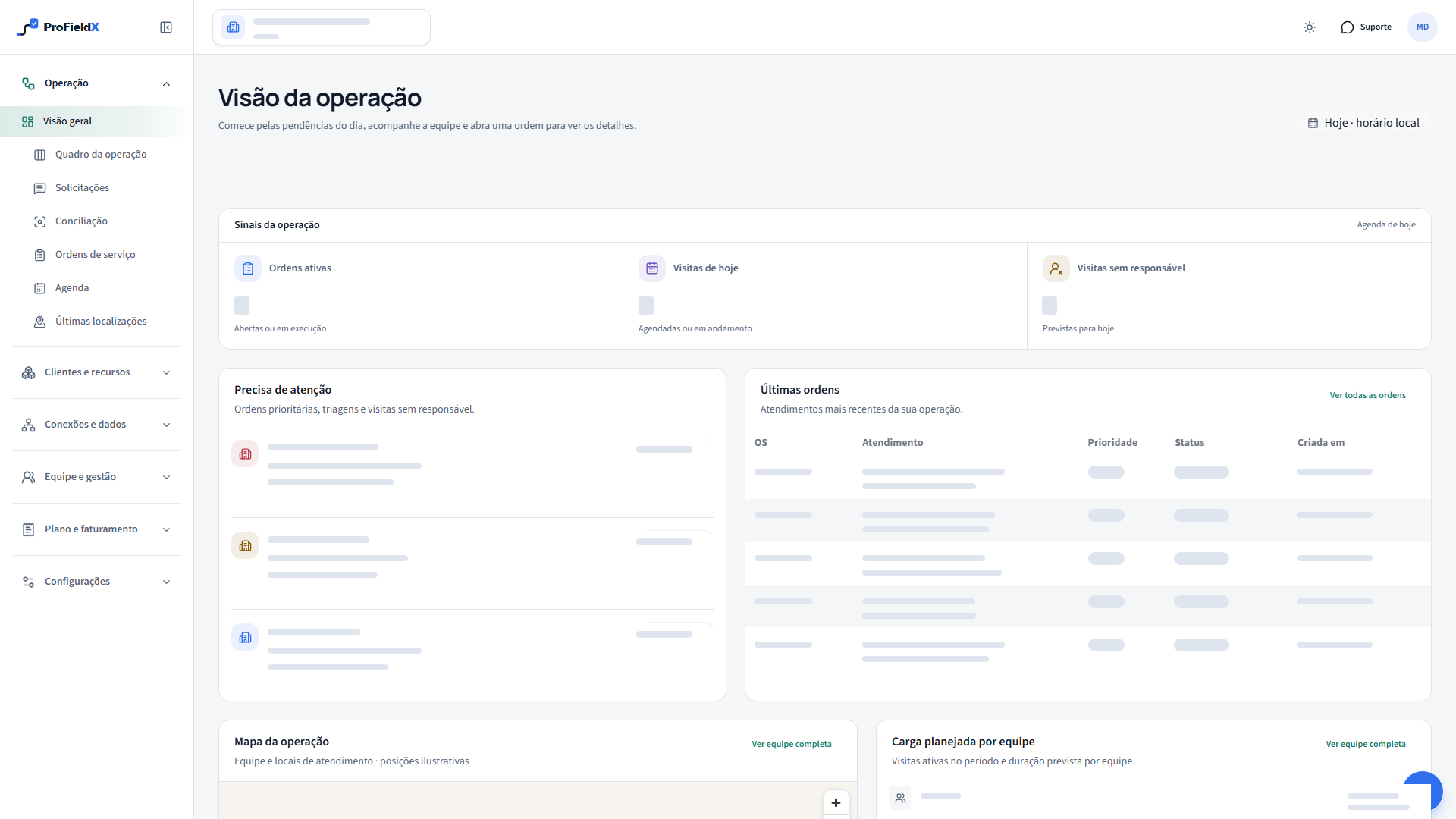Open the MD user avatar menu

pos(1423,27)
